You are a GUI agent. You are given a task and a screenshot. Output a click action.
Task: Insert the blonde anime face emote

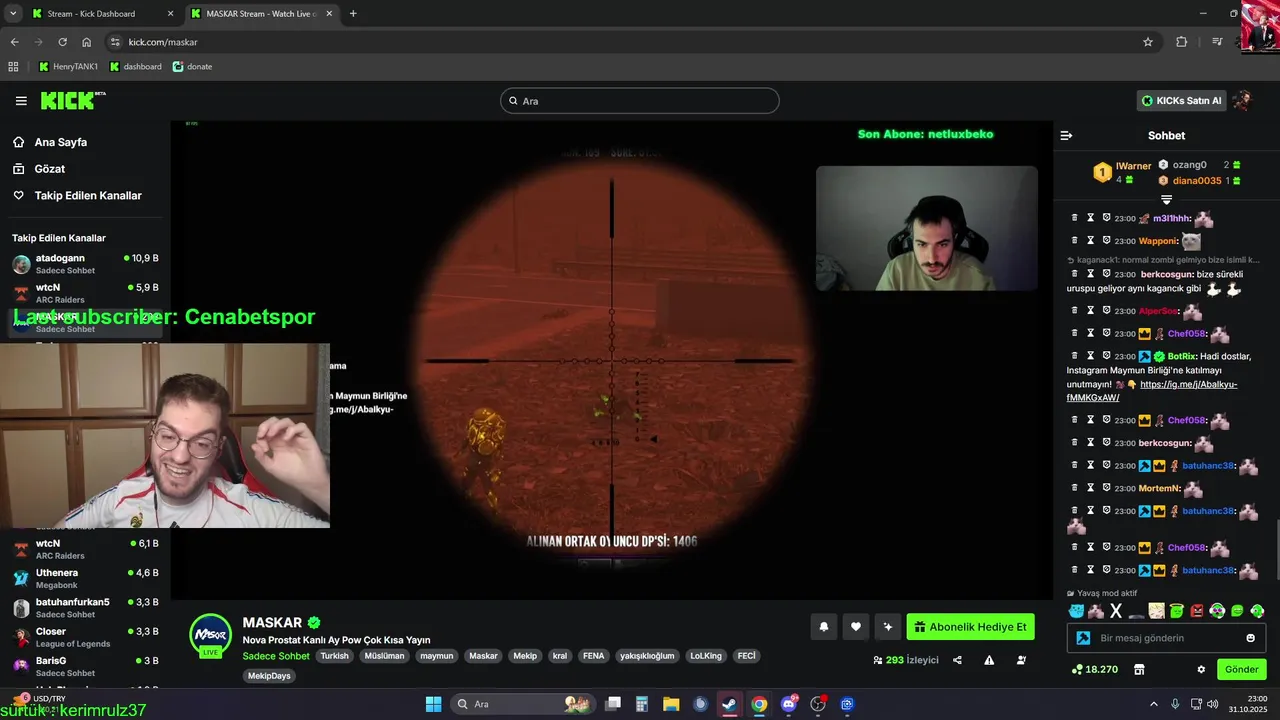coord(1157,611)
